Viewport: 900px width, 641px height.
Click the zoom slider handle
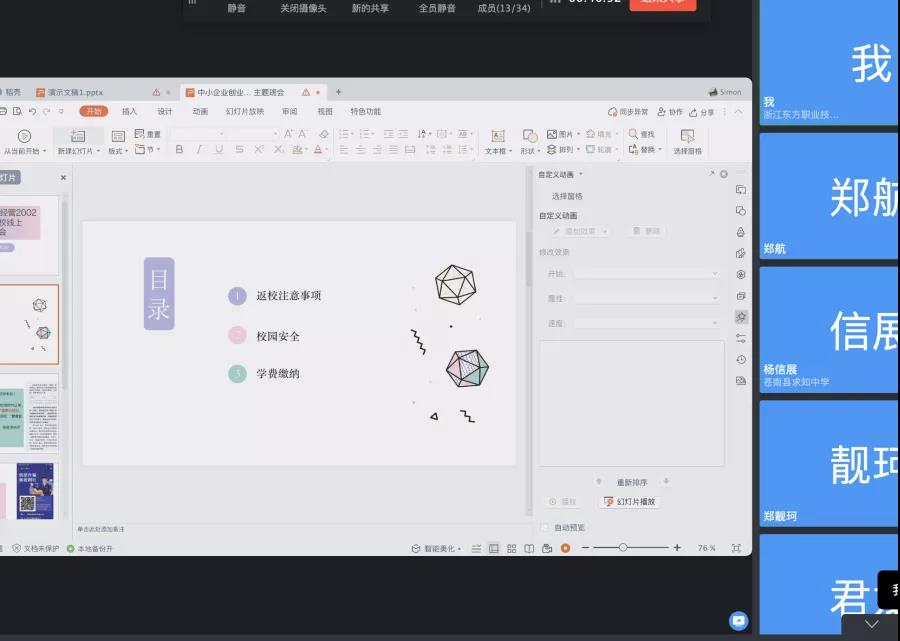[x=623, y=548]
